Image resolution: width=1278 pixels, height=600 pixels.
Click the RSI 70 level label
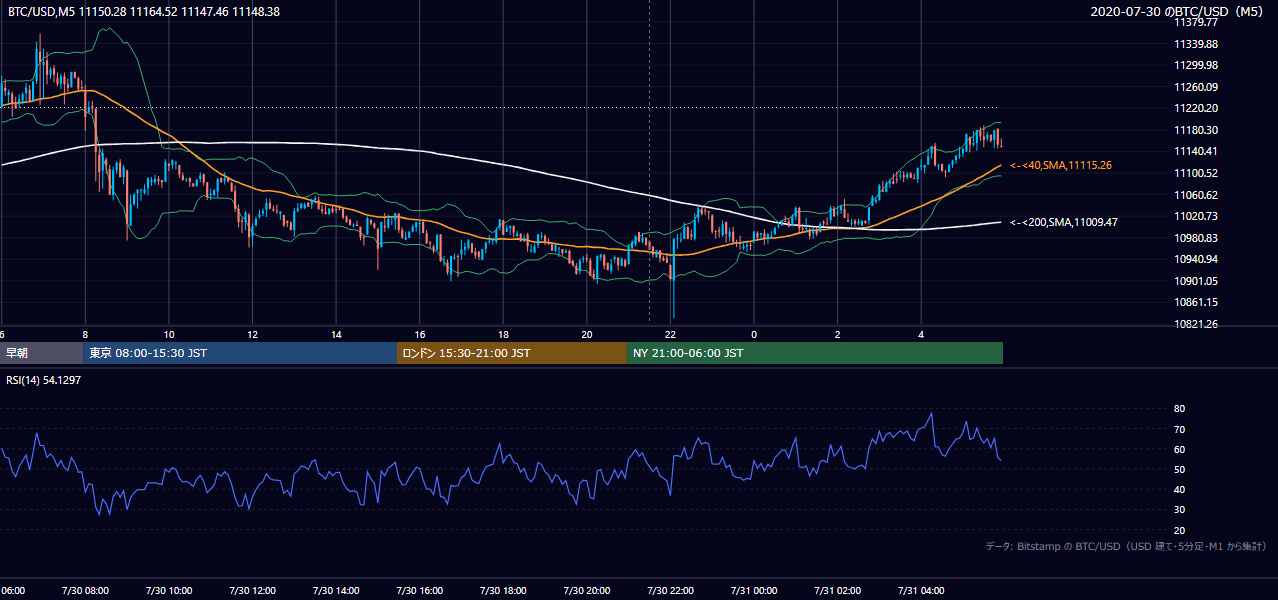tap(1180, 429)
